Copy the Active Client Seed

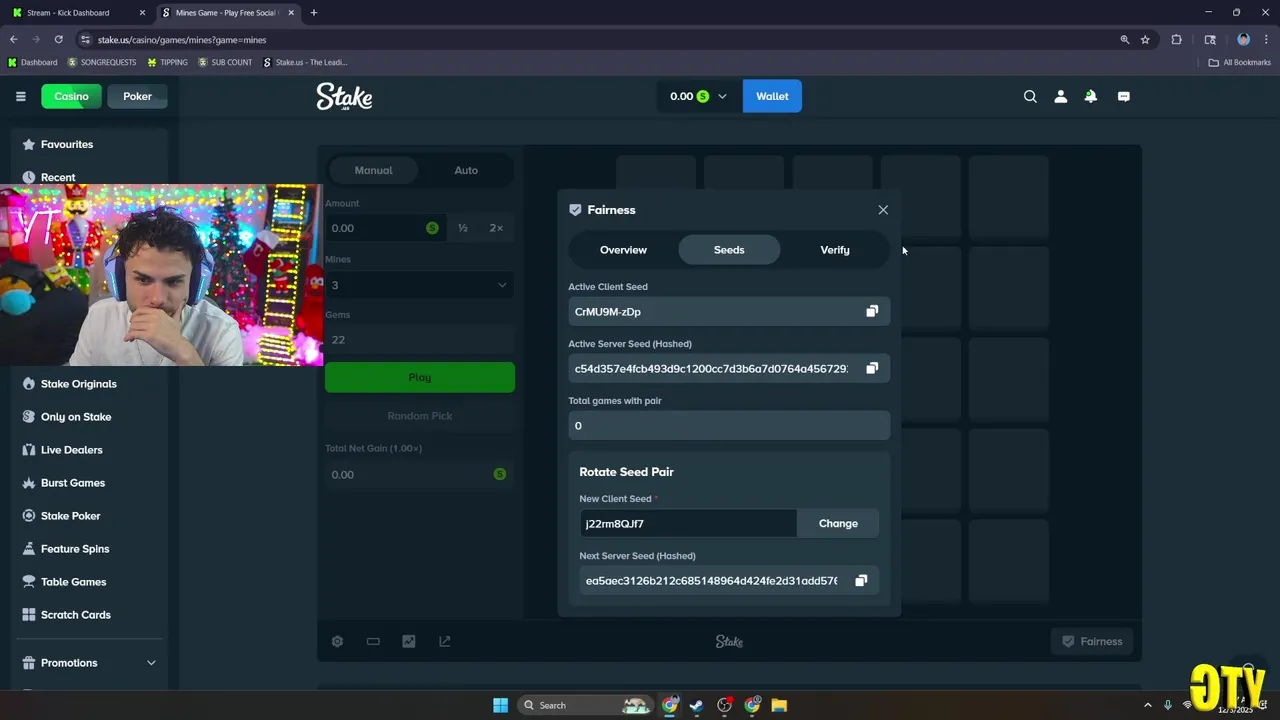tap(872, 312)
